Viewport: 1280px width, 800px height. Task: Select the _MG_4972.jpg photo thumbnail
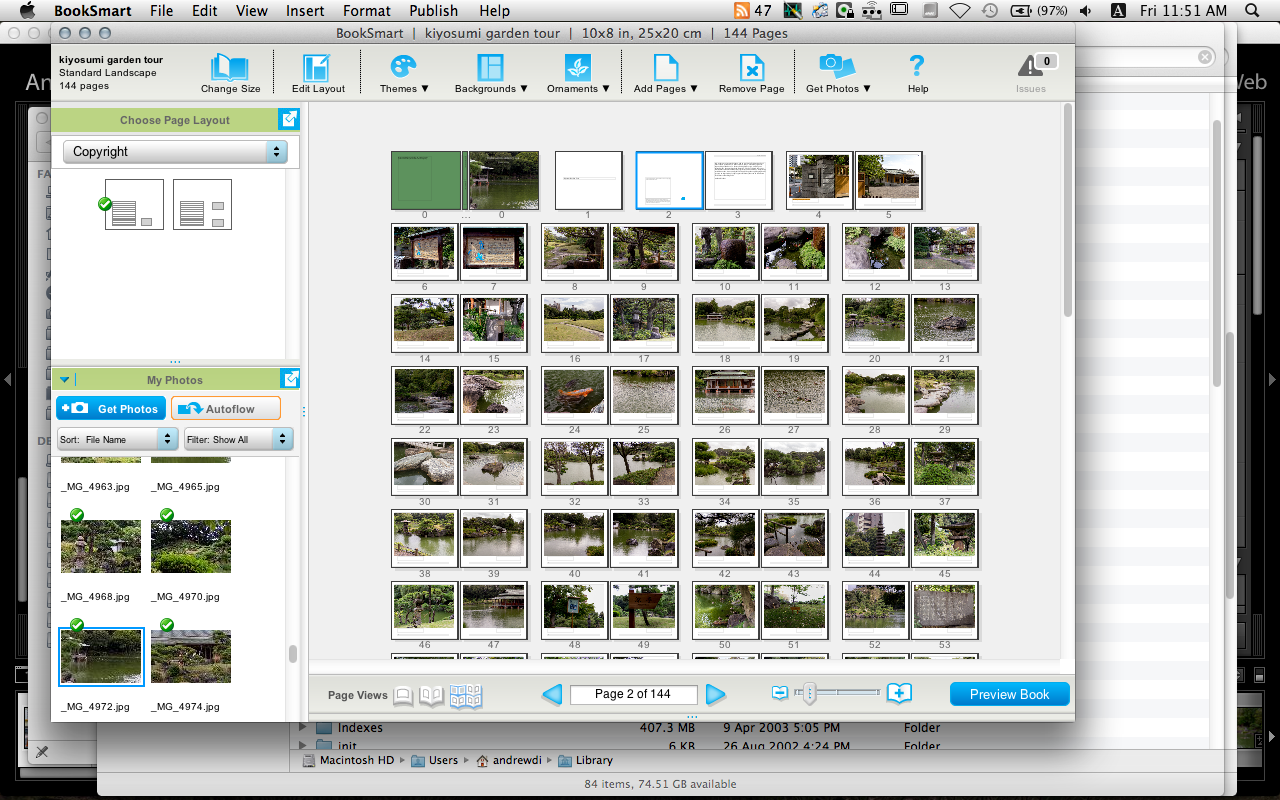pyautogui.click(x=101, y=657)
